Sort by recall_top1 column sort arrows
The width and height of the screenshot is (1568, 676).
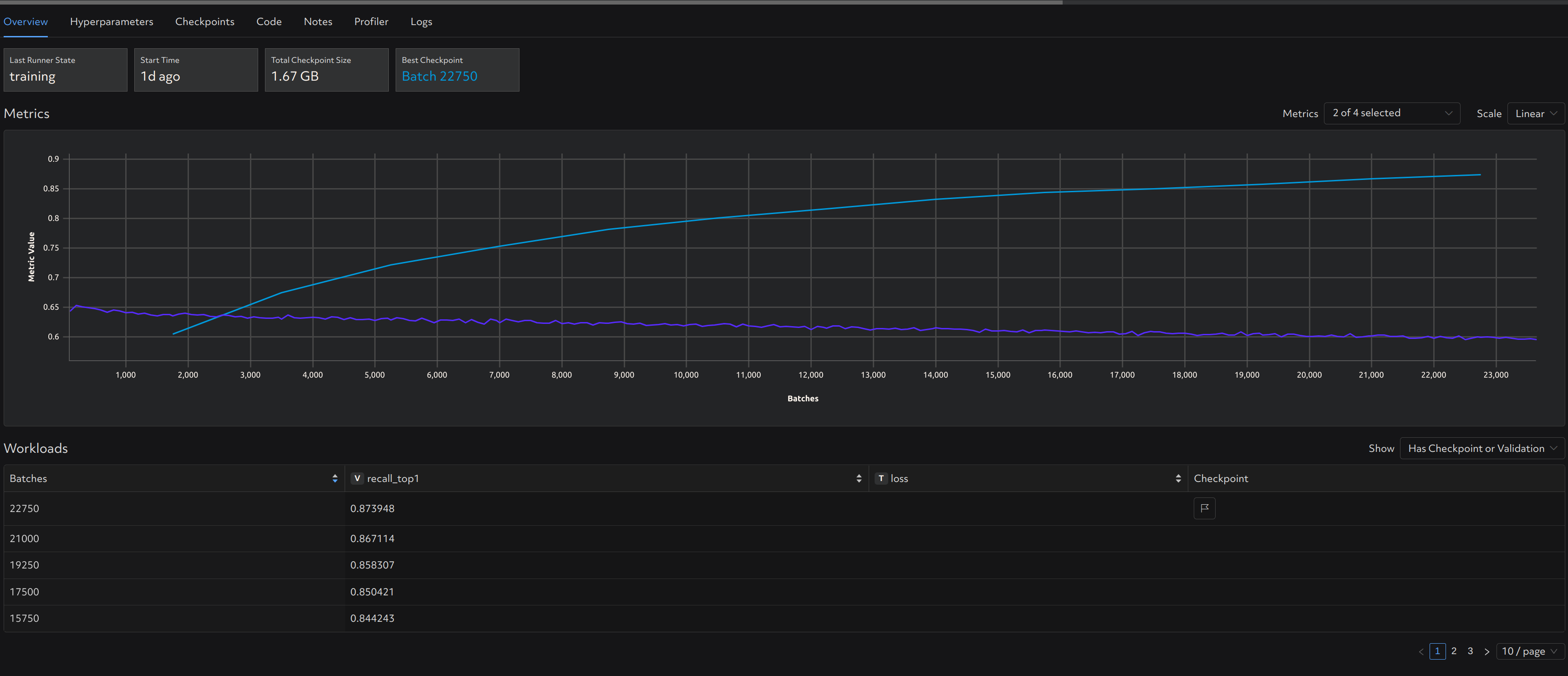click(x=859, y=479)
